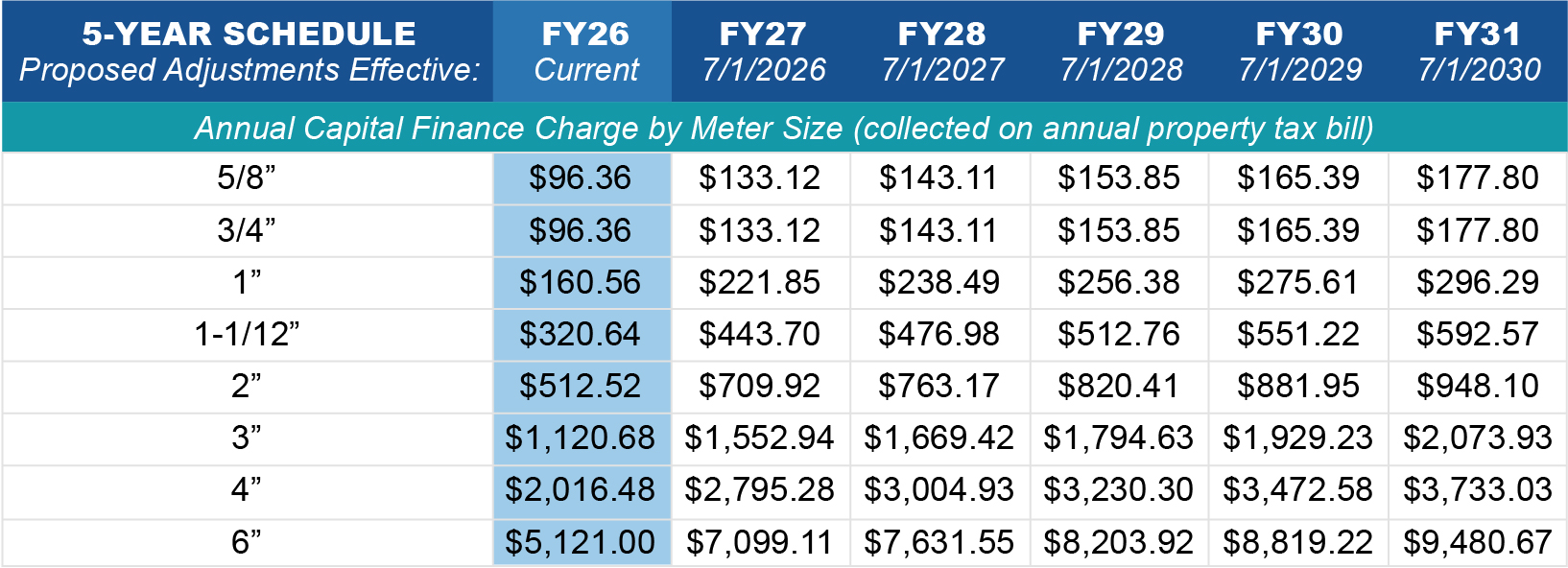Select the 5-Year Schedule header cell
This screenshot has width=1568, height=568.
249,52
